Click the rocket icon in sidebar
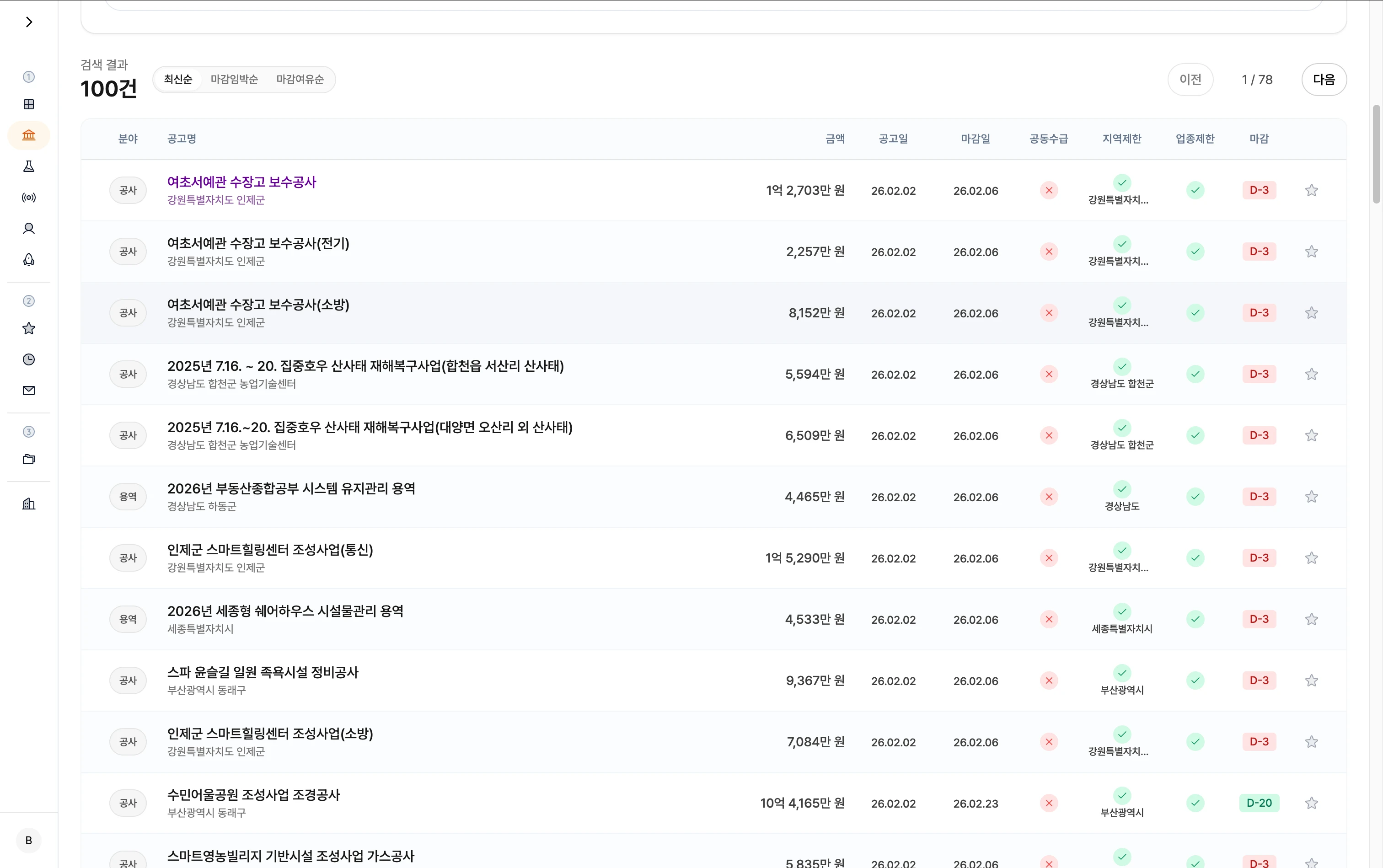Screen dimensions: 1383x868 pos(29,259)
